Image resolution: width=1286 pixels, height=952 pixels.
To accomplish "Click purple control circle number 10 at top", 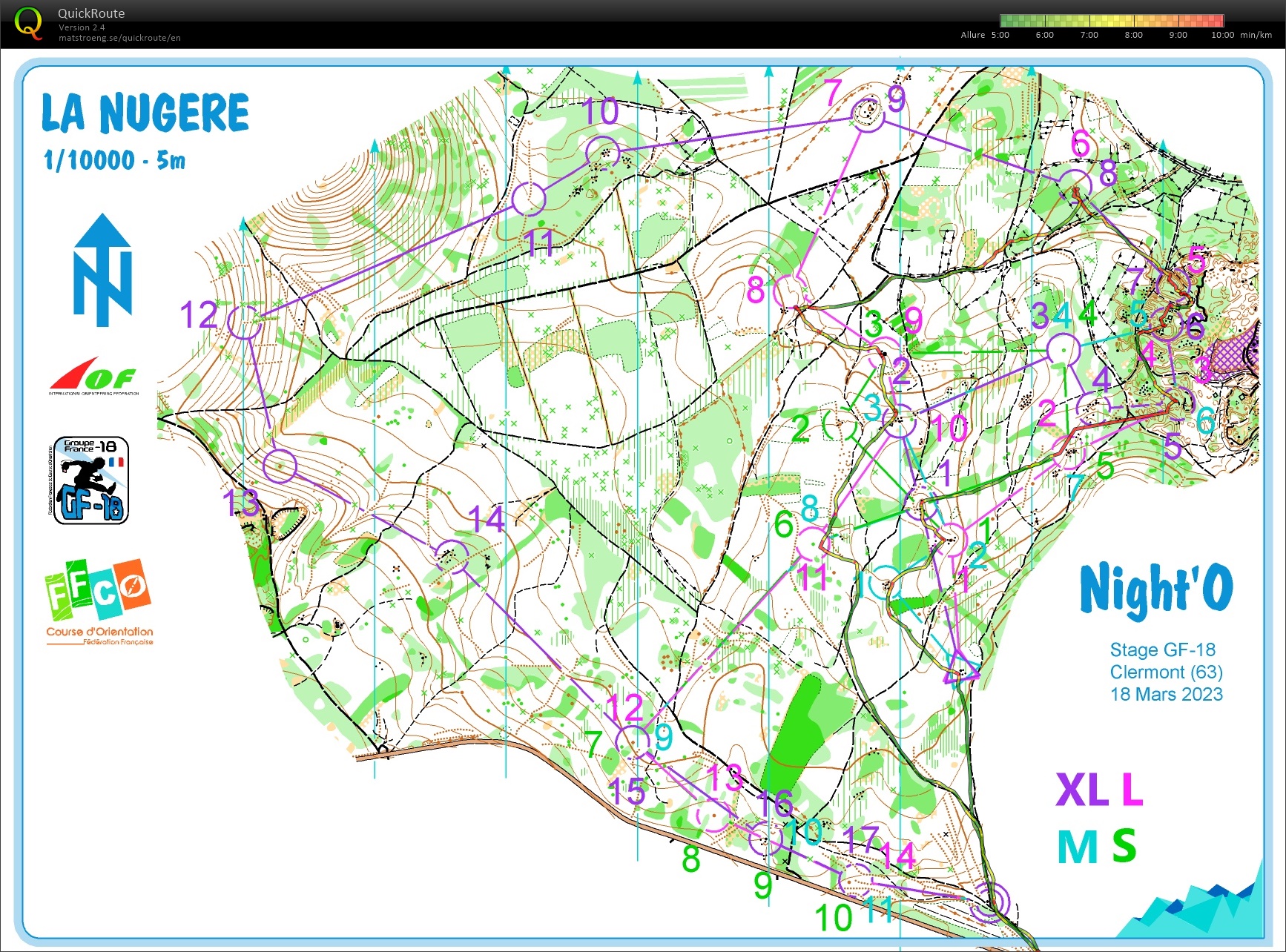I will tap(602, 152).
